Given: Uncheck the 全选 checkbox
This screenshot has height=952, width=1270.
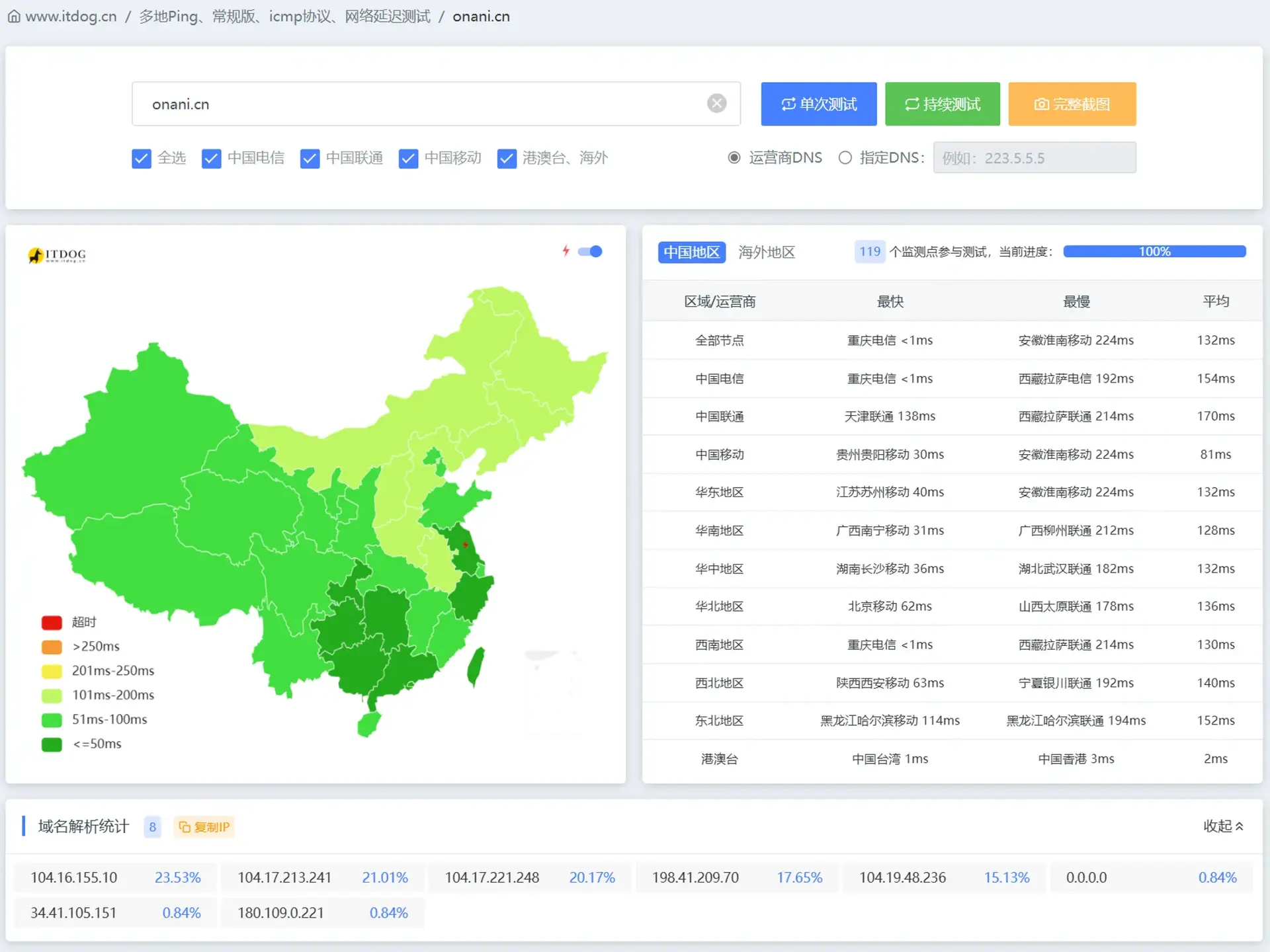Looking at the screenshot, I should click(x=142, y=159).
